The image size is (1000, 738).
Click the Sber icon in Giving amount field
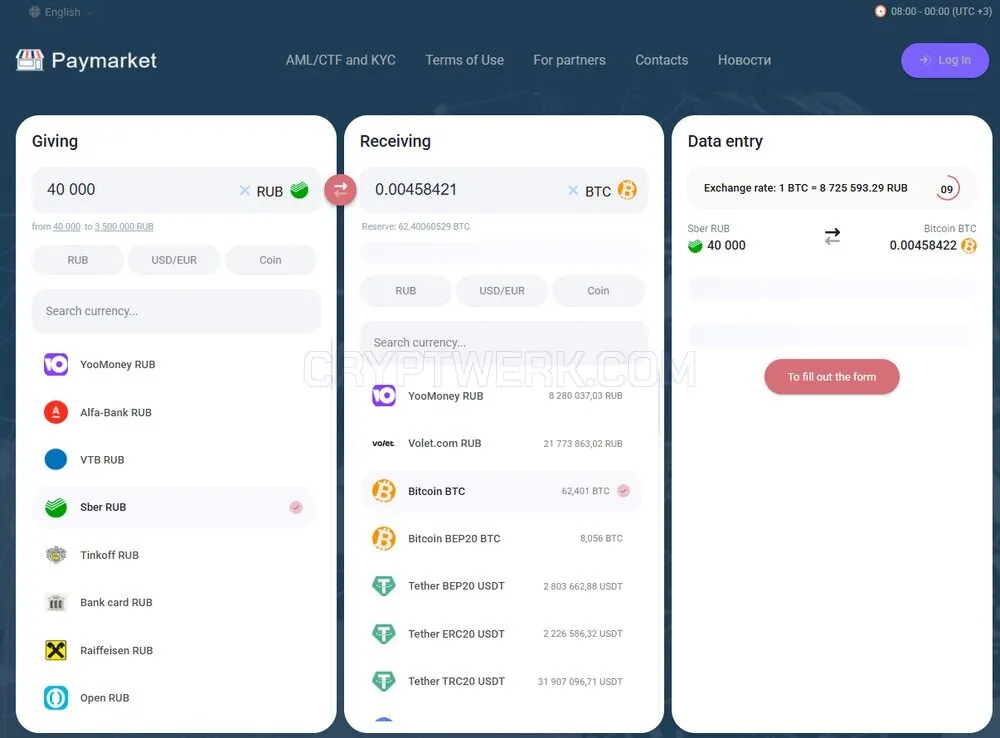click(299, 190)
